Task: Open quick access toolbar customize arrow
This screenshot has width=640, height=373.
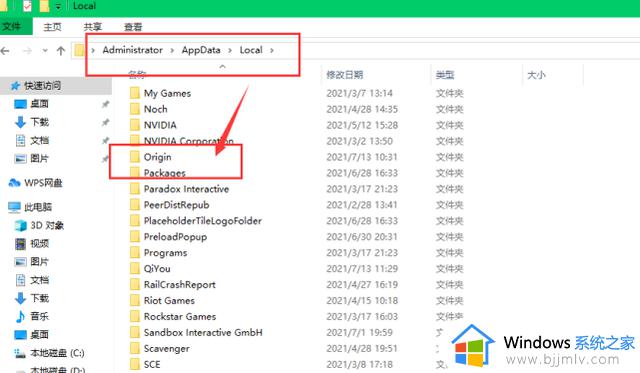Action: pyautogui.click(x=58, y=6)
